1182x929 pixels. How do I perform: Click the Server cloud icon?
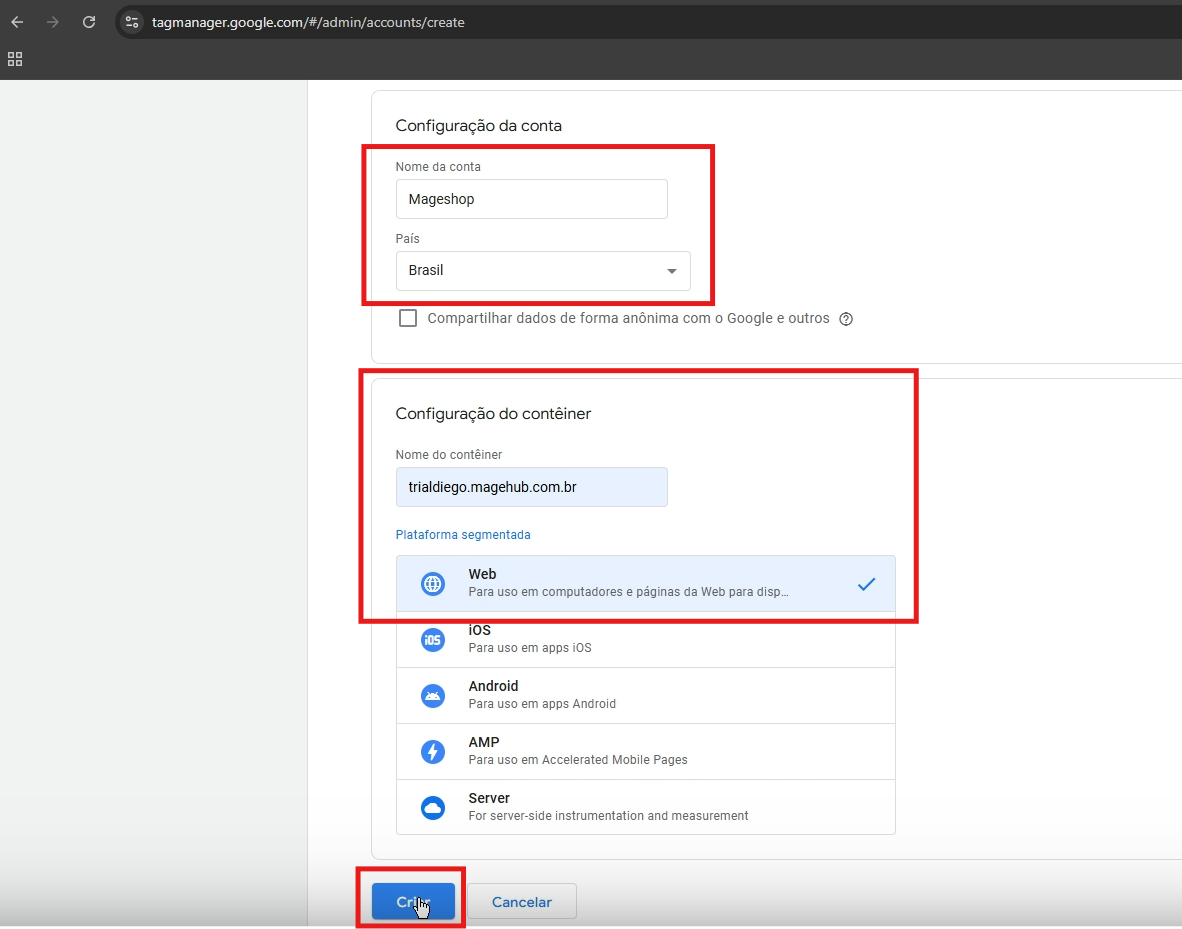433,808
